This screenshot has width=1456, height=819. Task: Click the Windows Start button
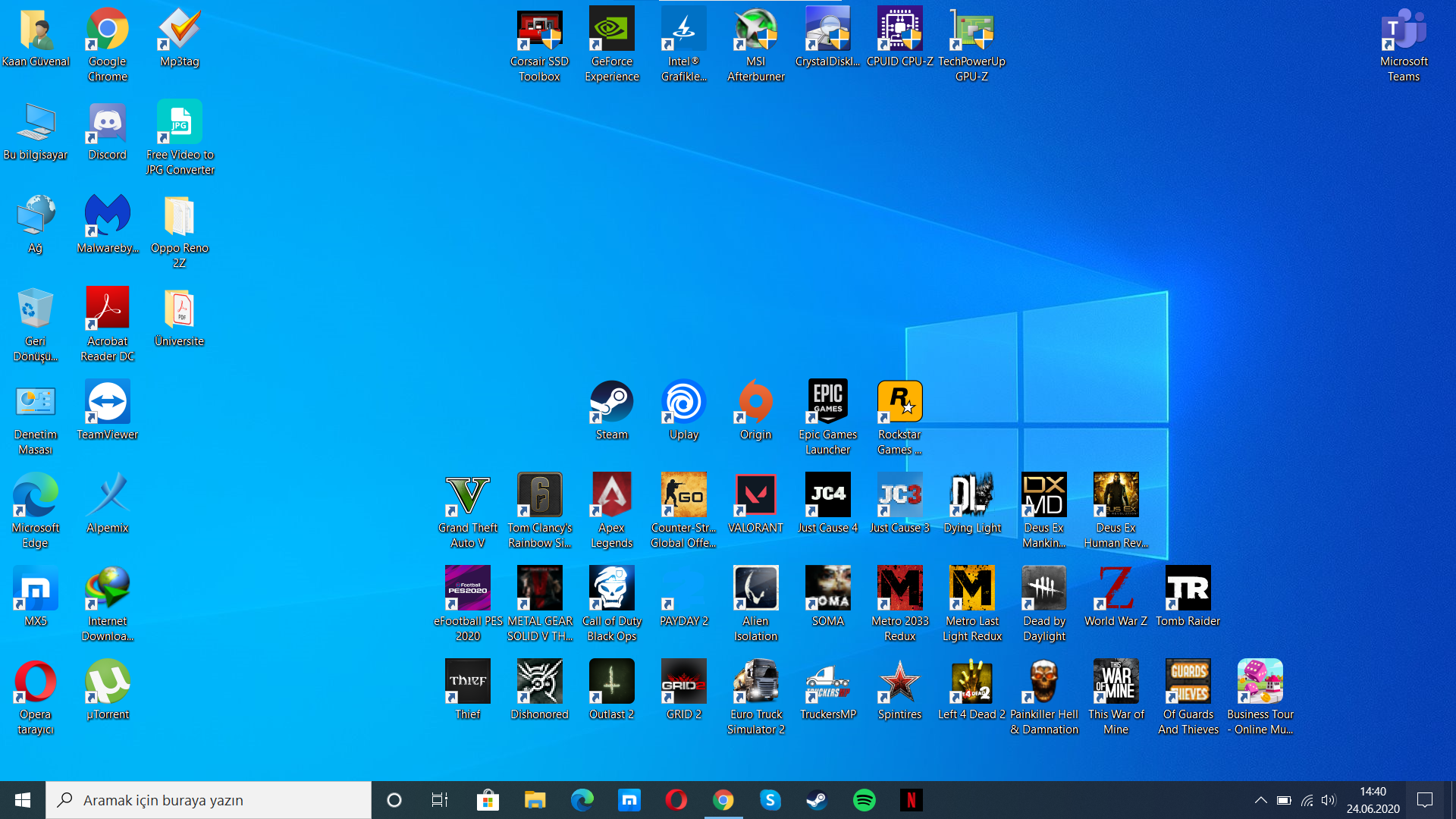point(23,800)
